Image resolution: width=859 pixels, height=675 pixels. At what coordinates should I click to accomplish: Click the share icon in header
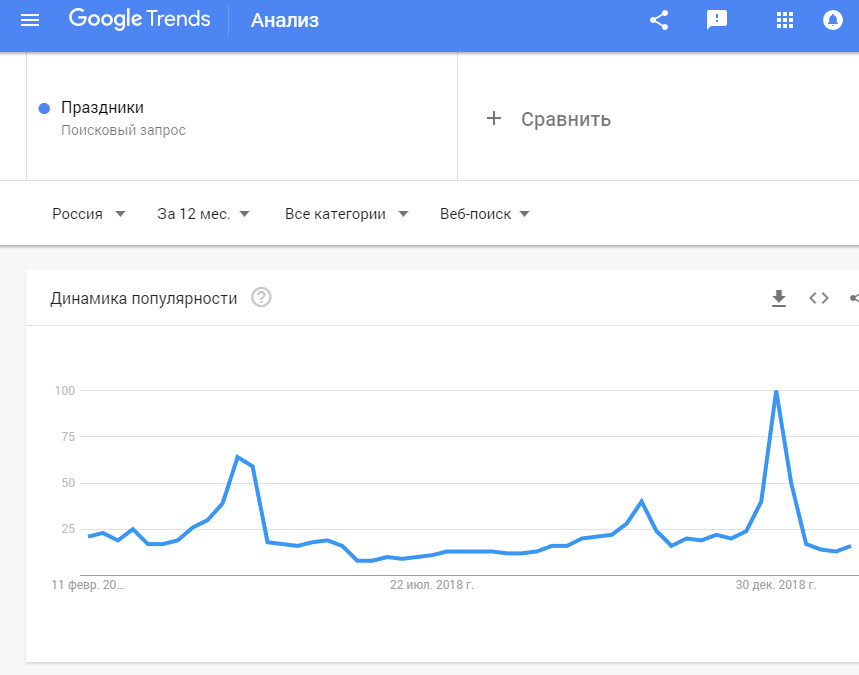pos(659,20)
